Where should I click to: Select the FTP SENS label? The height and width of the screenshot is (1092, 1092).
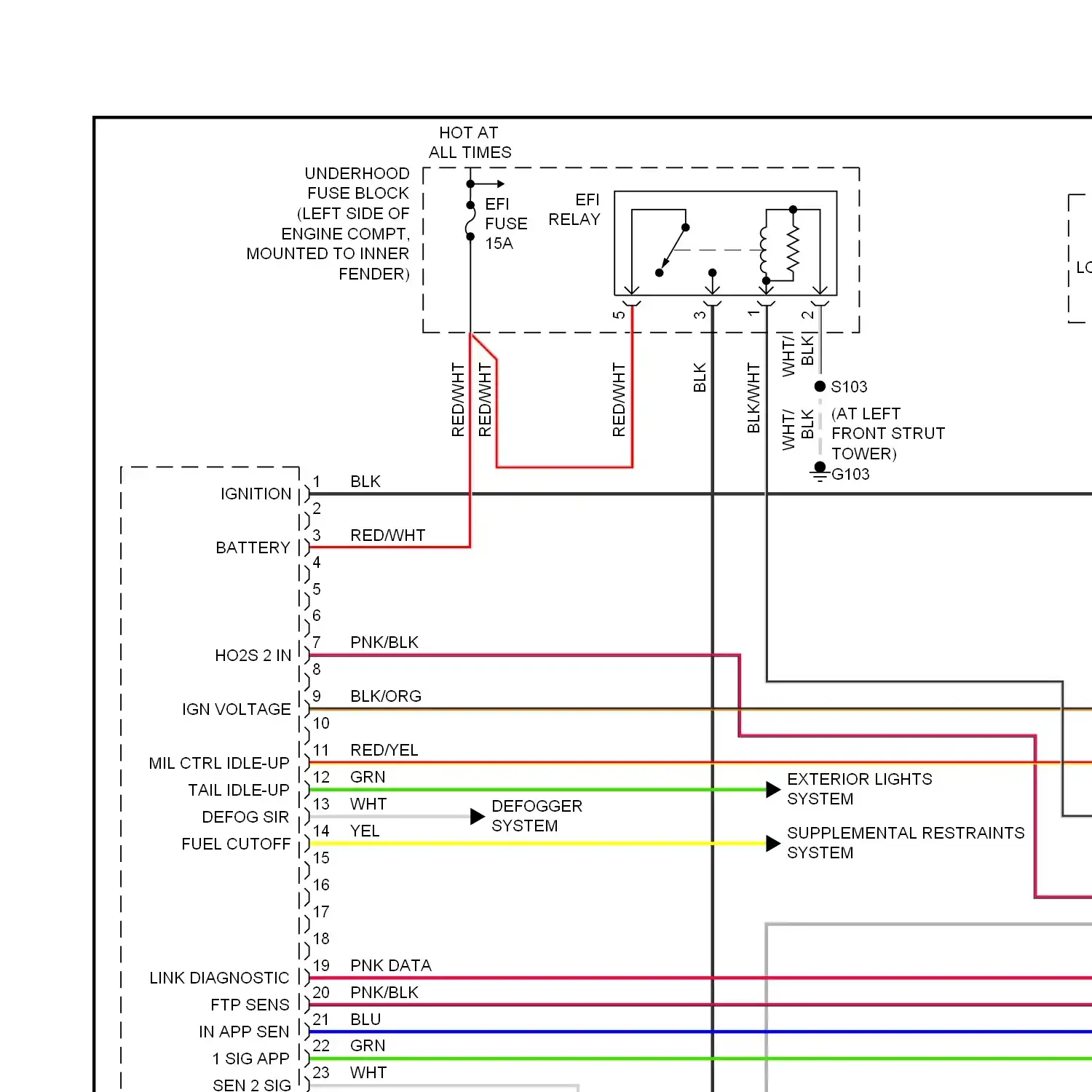coord(250,1005)
